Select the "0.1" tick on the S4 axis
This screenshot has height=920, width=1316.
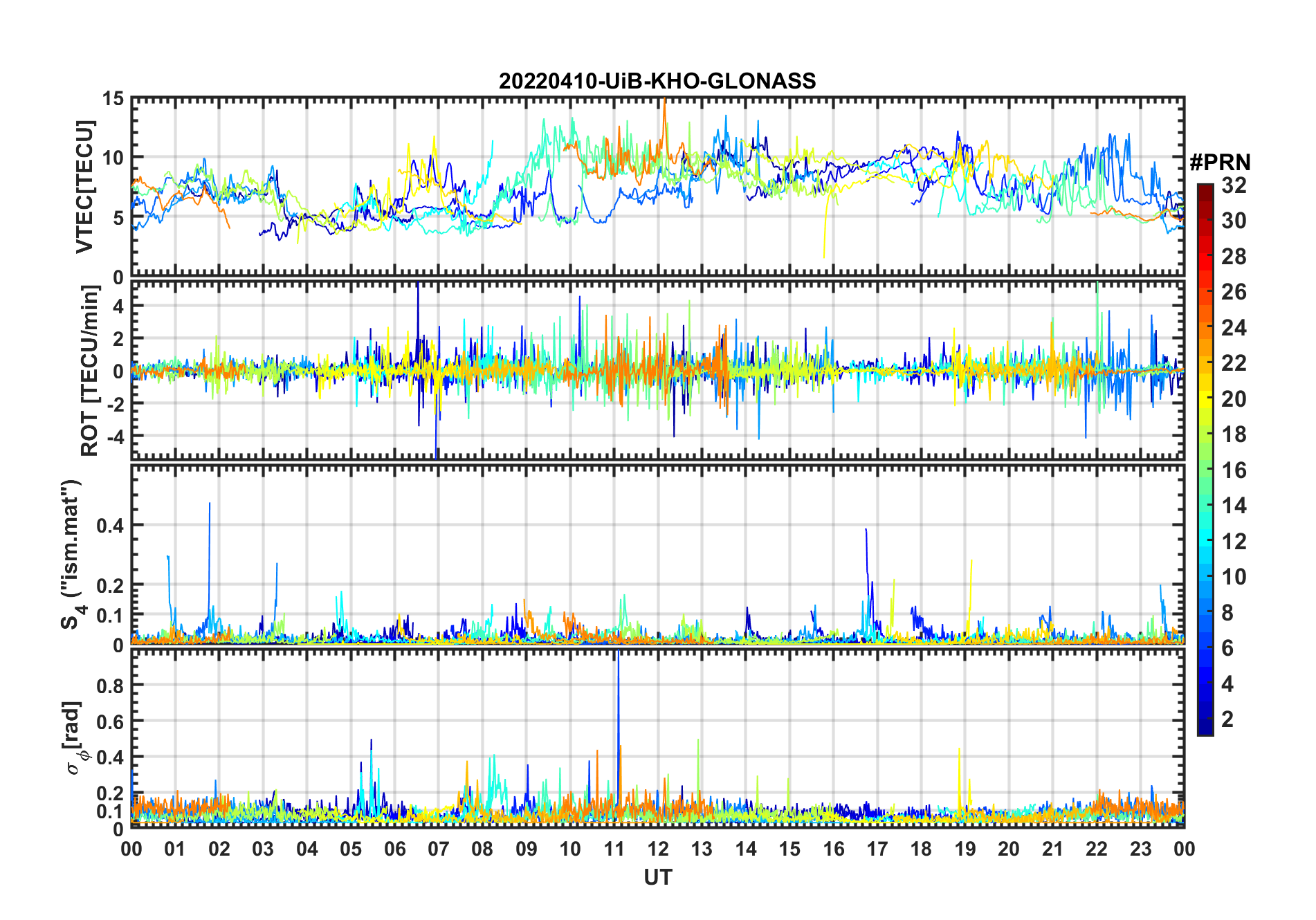click(x=110, y=615)
